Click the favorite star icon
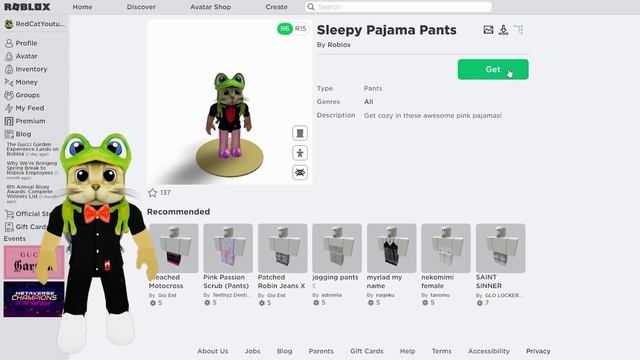 [153, 193]
